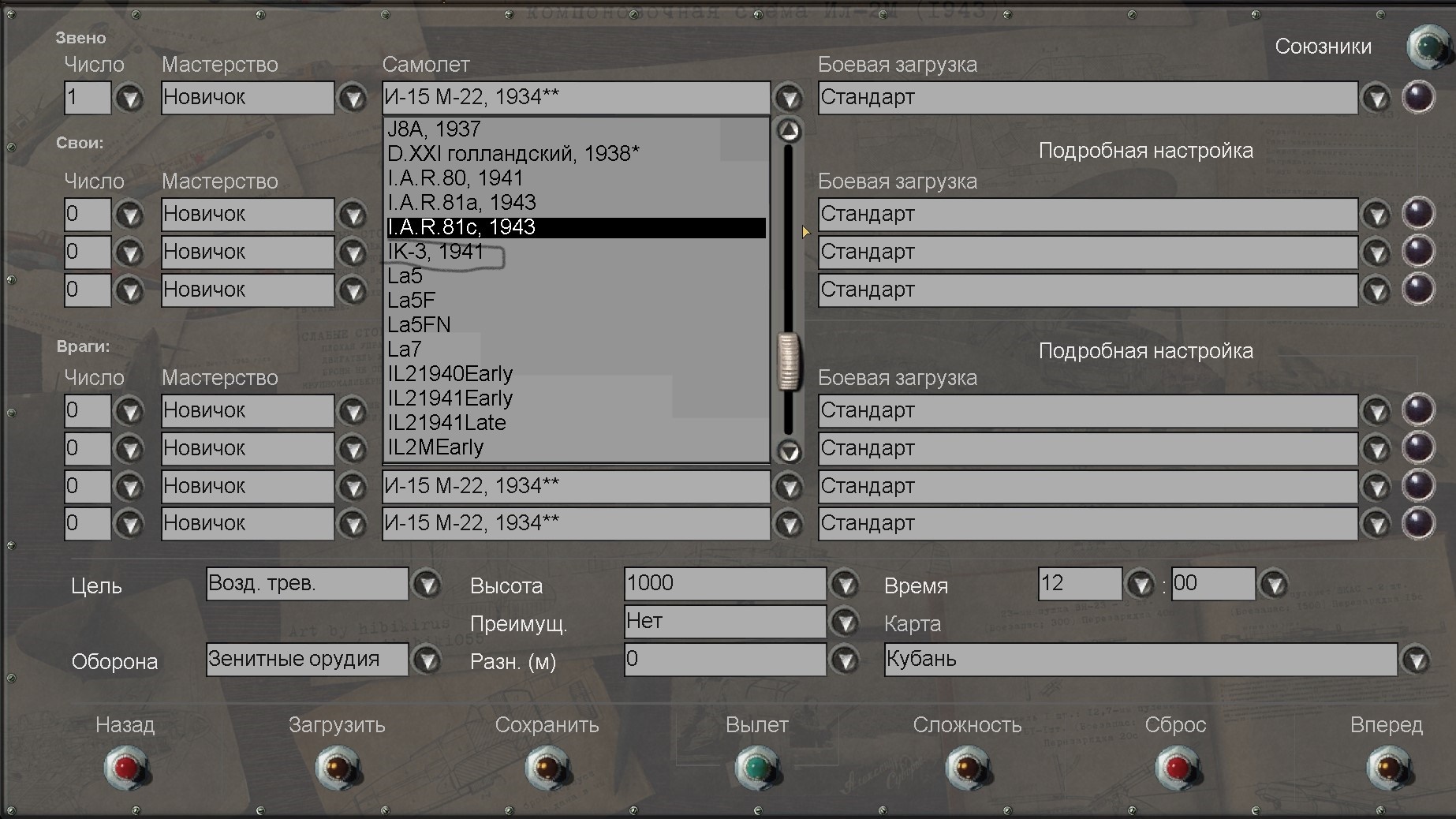Click the round detail button in first Свои row
The width and height of the screenshot is (1456, 819).
[x=1418, y=214]
